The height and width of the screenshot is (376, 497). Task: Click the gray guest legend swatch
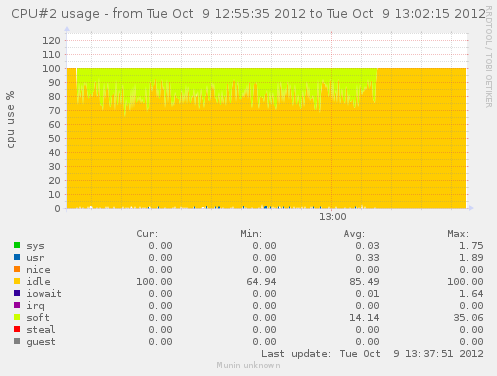tap(17, 341)
